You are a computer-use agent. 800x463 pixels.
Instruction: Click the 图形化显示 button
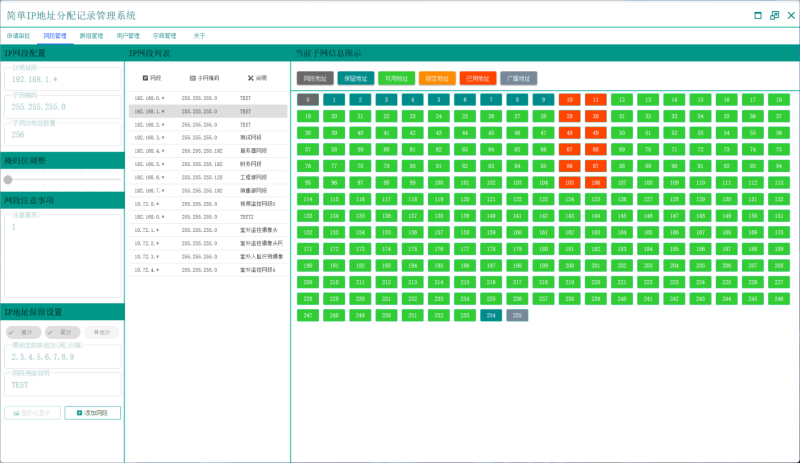[32, 413]
